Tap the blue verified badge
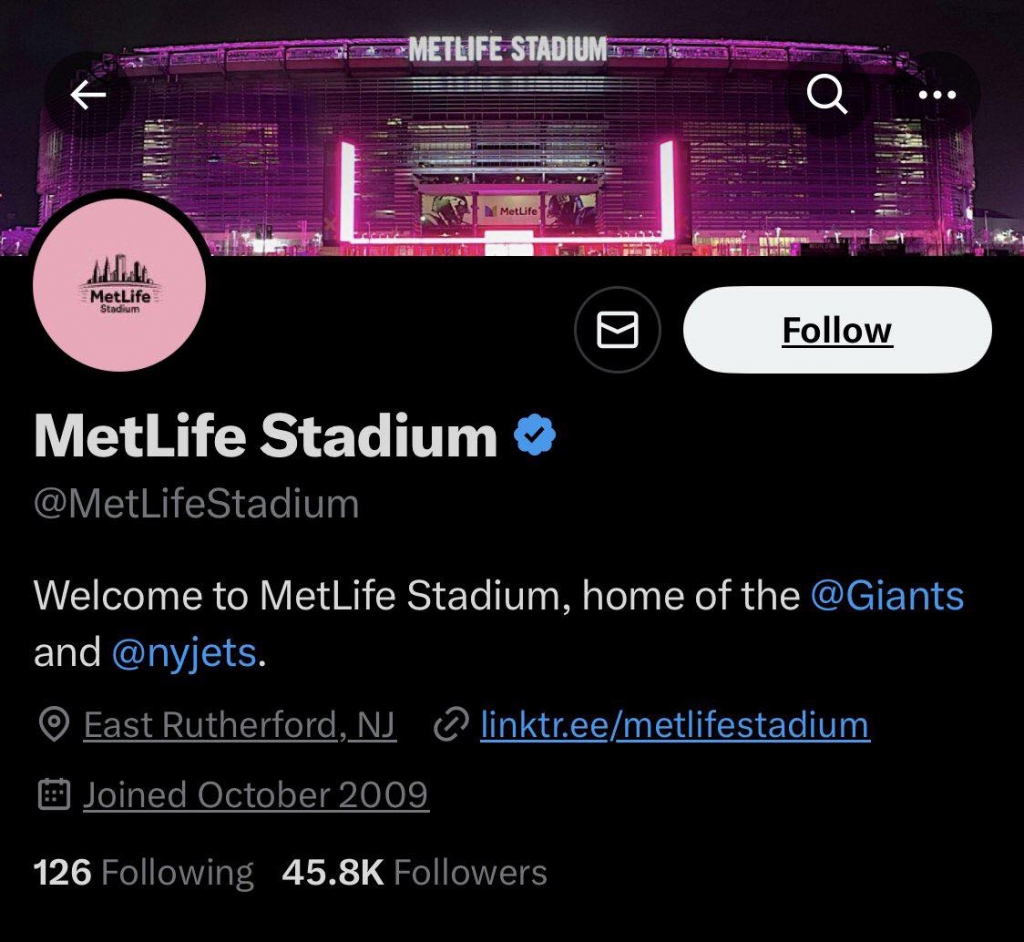 tap(535, 436)
